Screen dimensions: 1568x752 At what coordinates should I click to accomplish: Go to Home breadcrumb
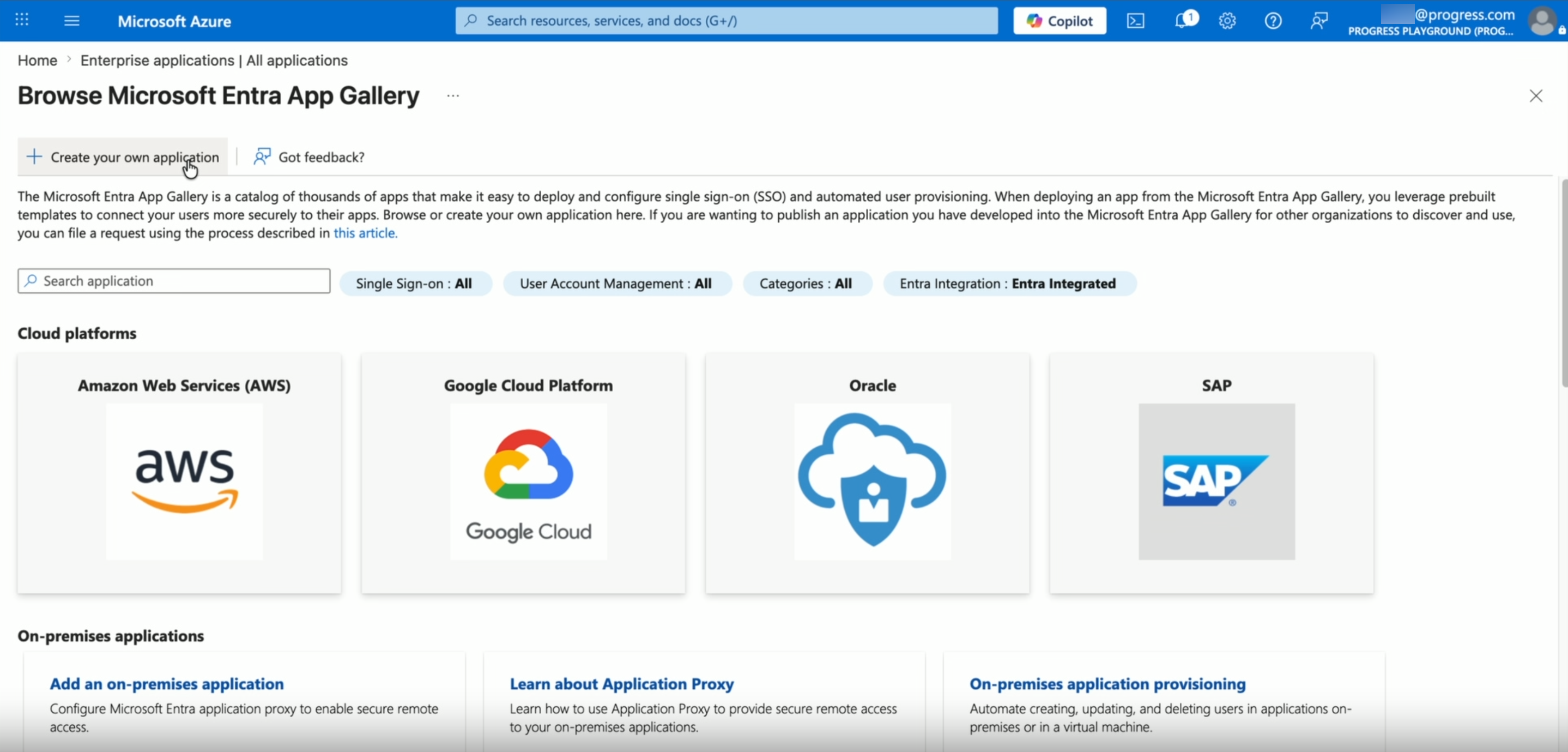point(37,61)
